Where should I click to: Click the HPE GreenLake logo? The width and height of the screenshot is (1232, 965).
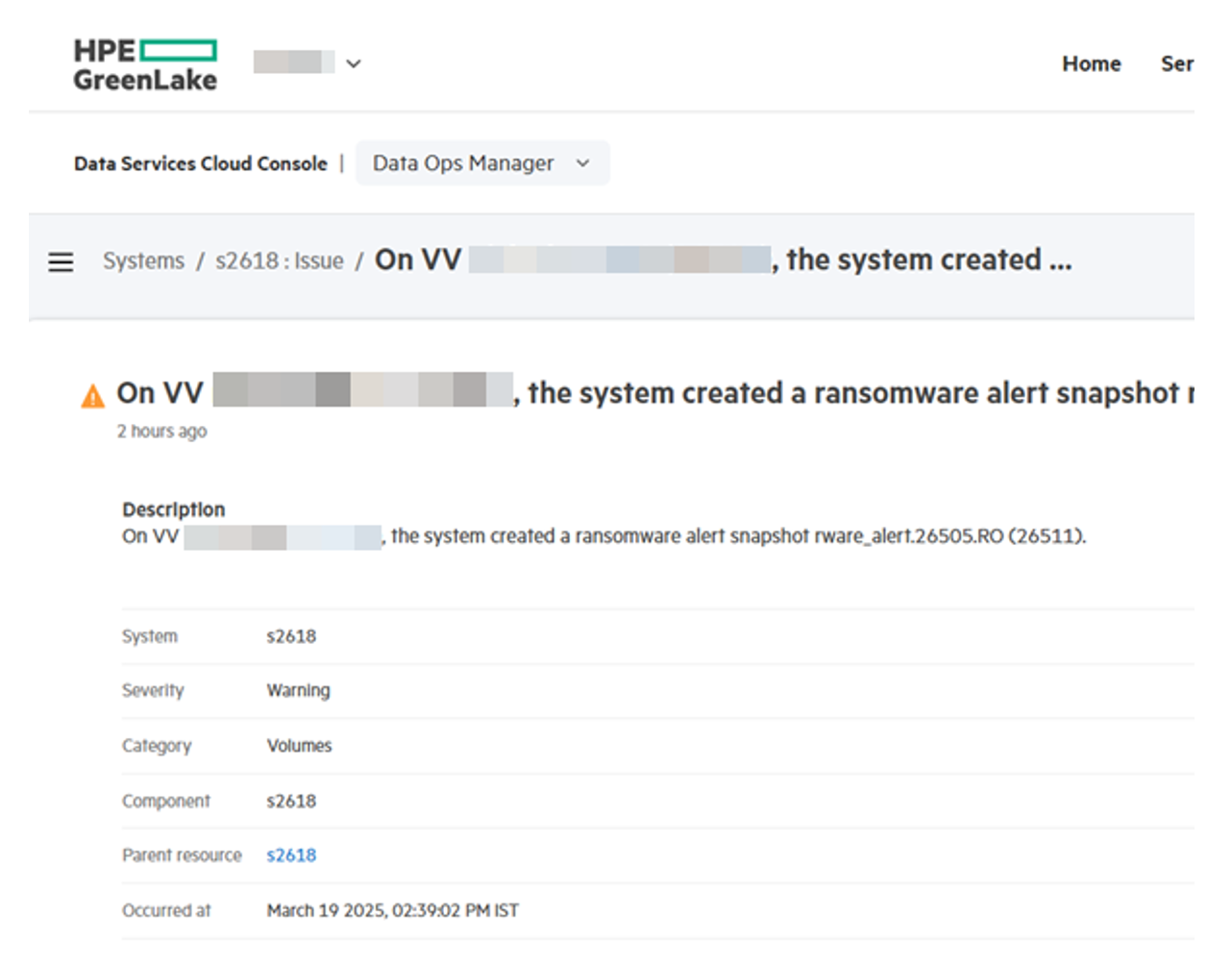pos(145,64)
